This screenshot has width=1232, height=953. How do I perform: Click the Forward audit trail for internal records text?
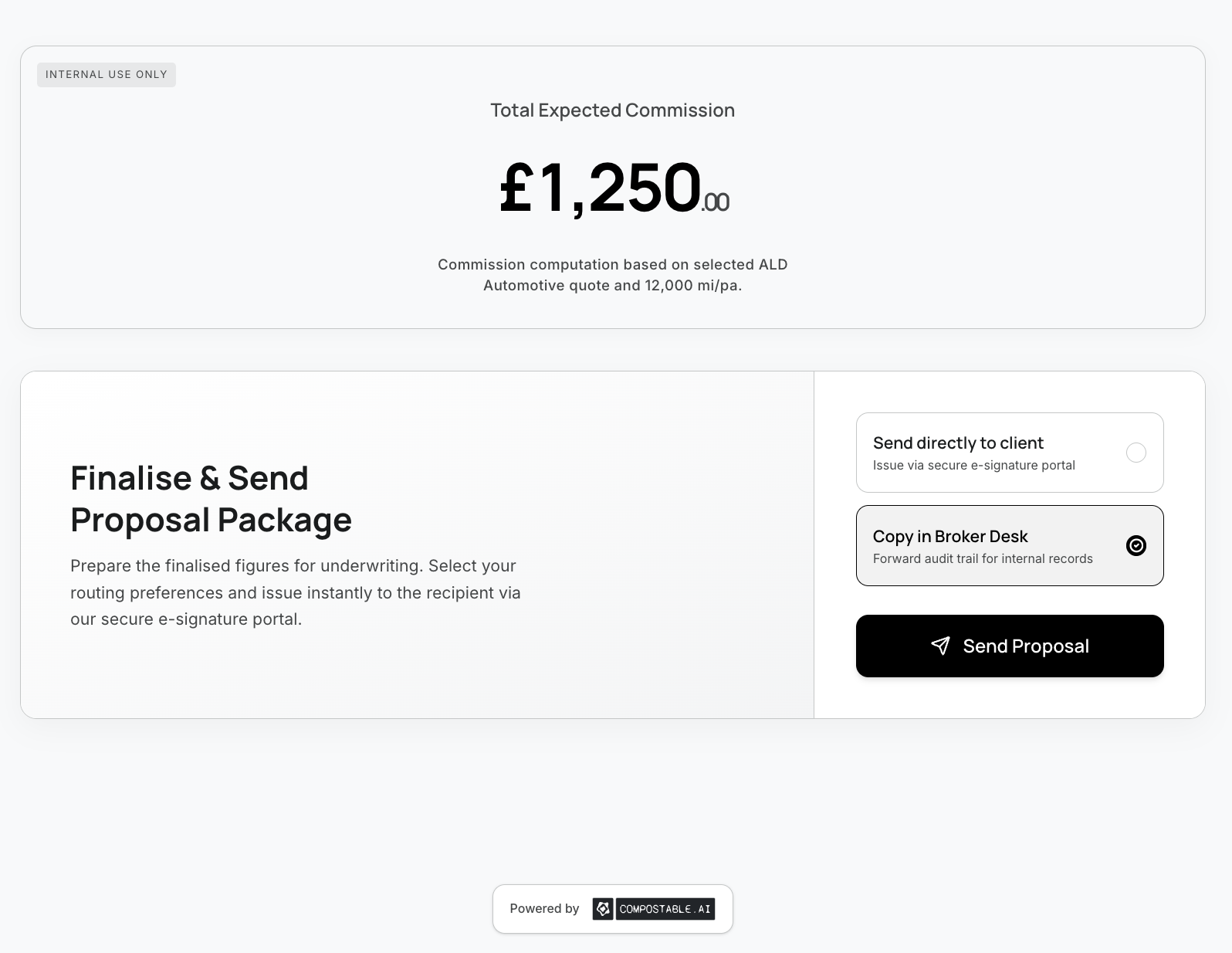(x=983, y=558)
